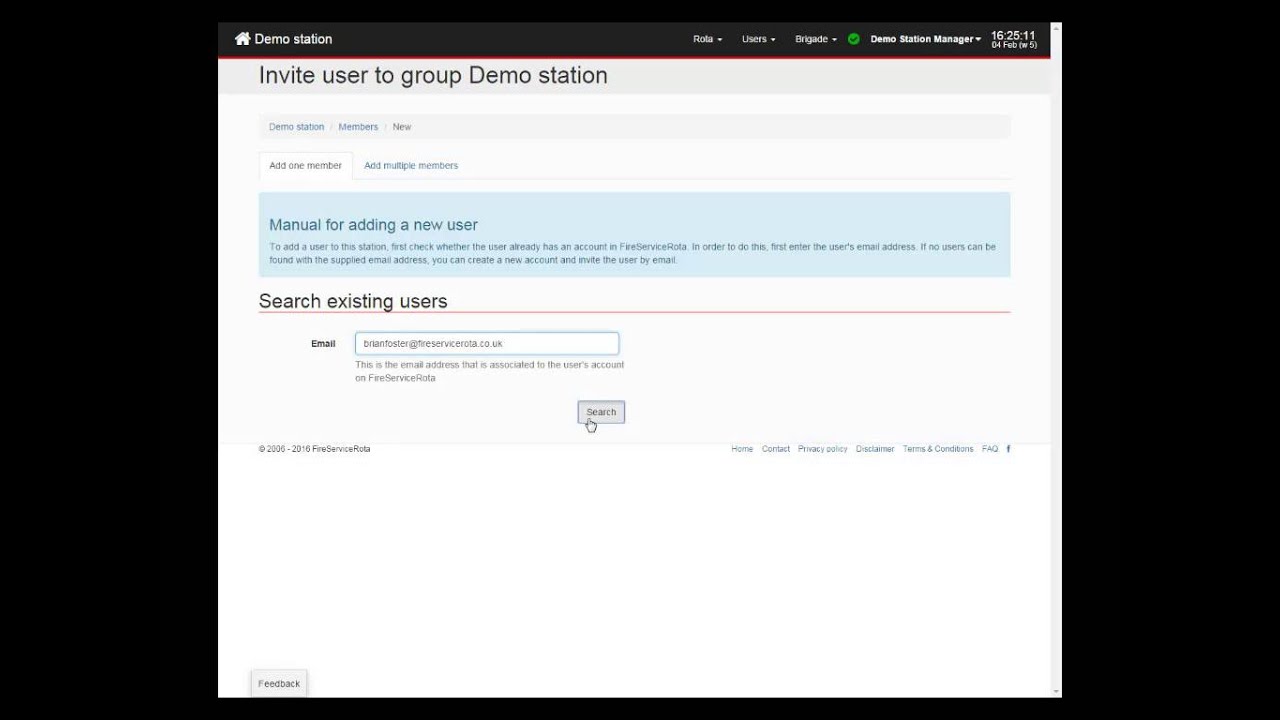This screenshot has width=1280, height=720.
Task: Switch to the Add one member tab
Action: click(305, 166)
